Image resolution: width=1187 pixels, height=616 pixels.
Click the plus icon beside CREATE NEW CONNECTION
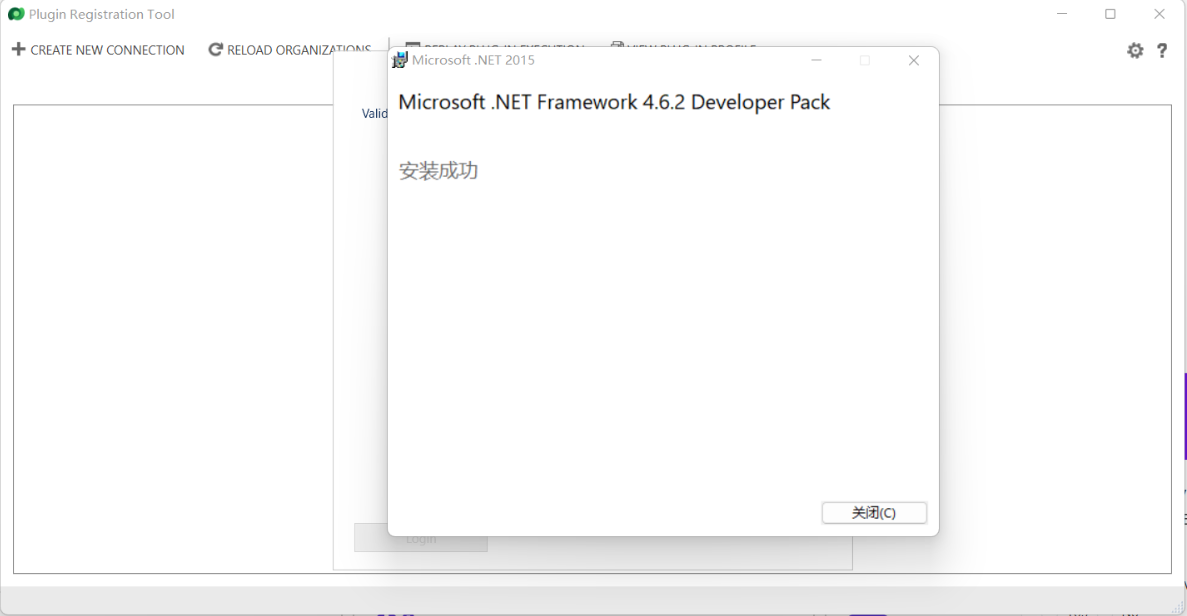(x=18, y=49)
